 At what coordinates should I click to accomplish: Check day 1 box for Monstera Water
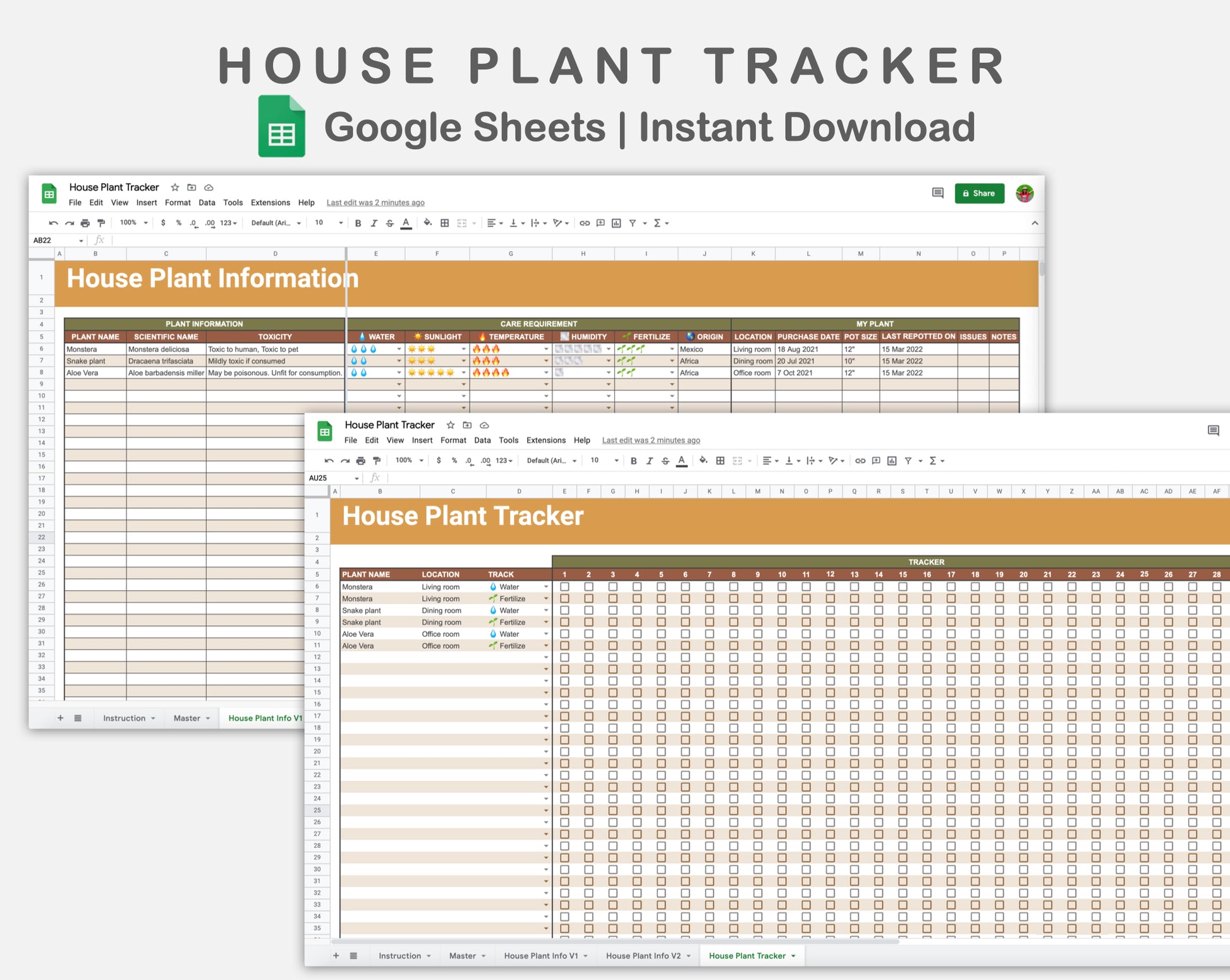(x=564, y=587)
